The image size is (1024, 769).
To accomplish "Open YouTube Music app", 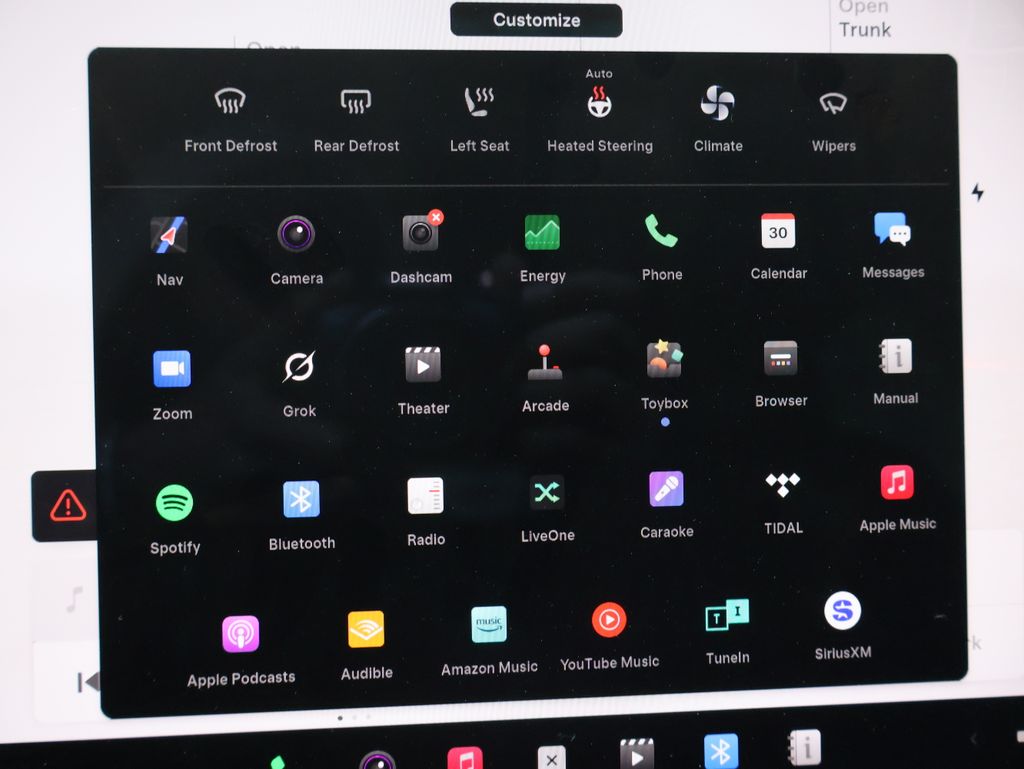I will click(609, 621).
